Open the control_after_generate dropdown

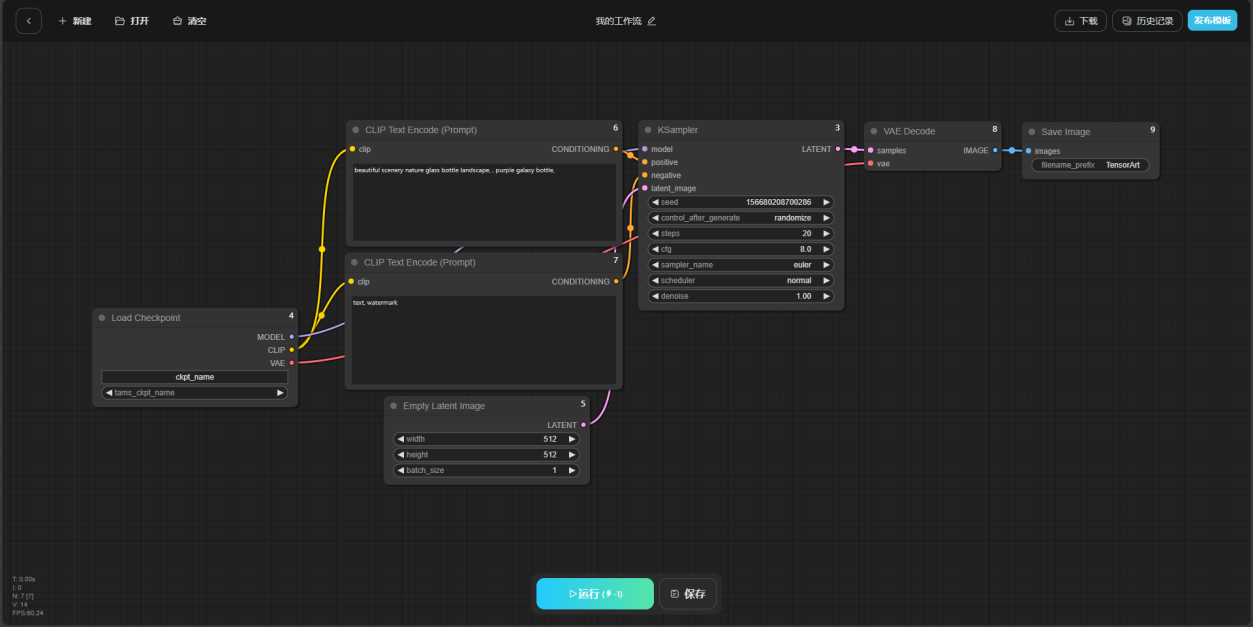coord(740,218)
